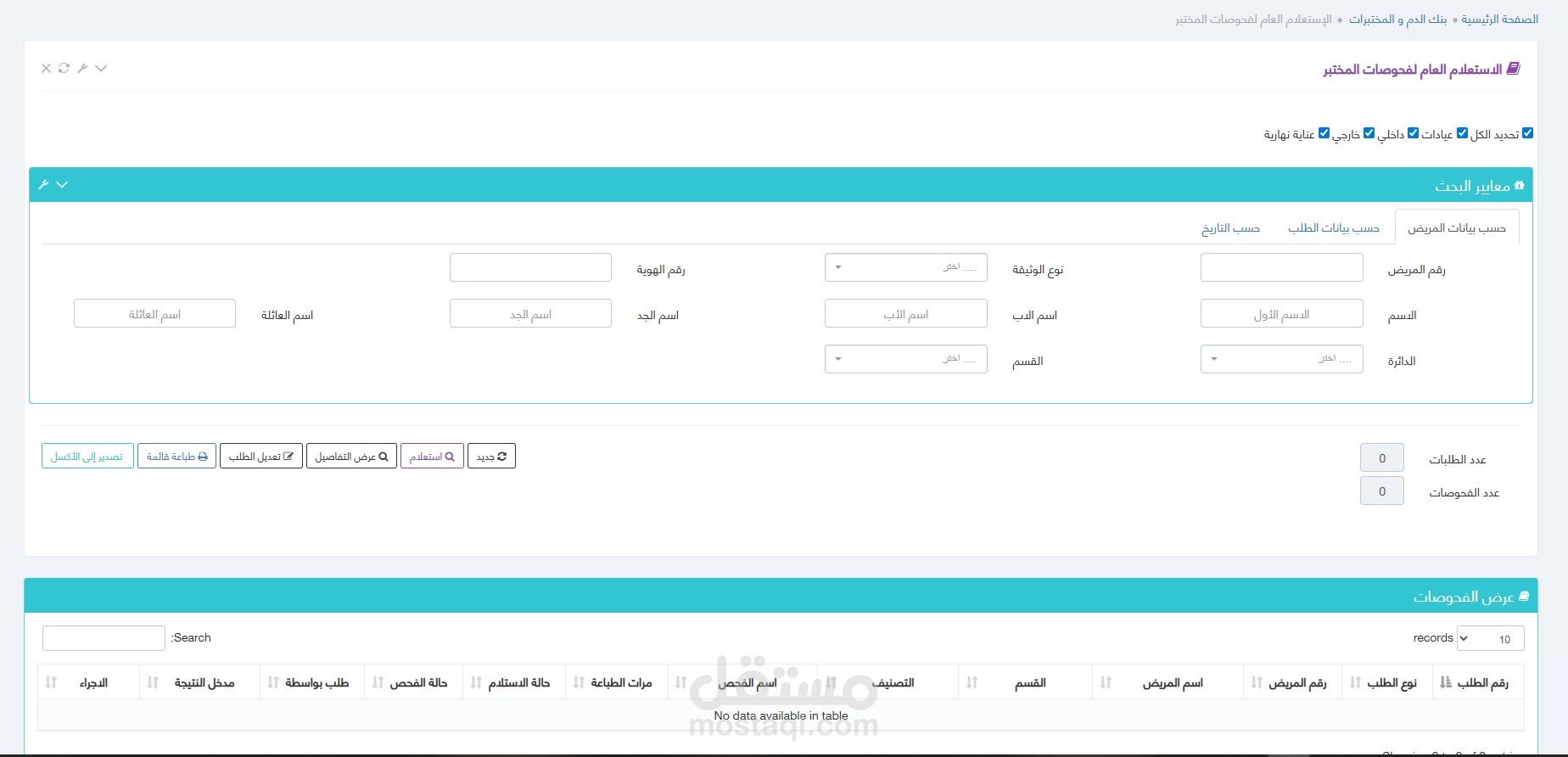Focus الاسم الأول input field
The height and width of the screenshot is (757, 1568).
(x=1282, y=313)
